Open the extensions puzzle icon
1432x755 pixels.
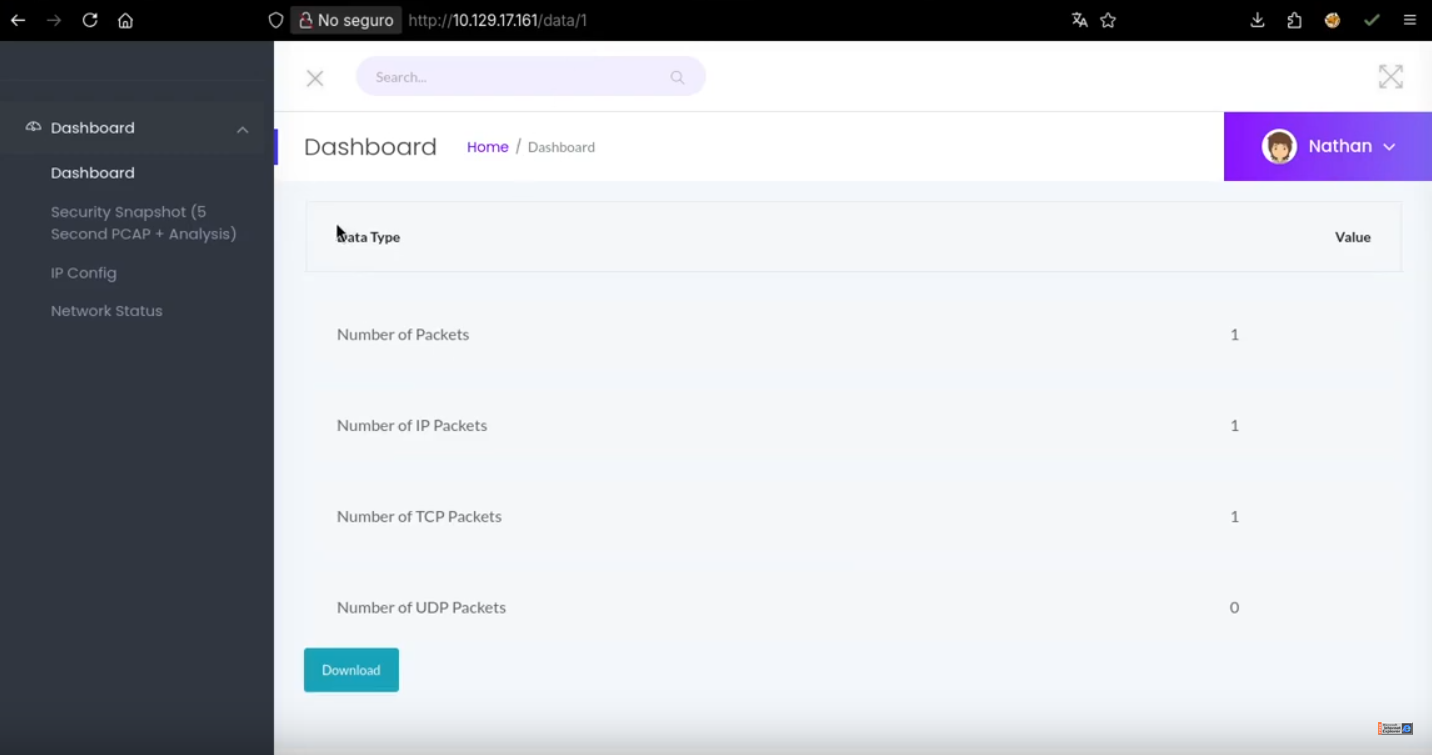(x=1294, y=20)
